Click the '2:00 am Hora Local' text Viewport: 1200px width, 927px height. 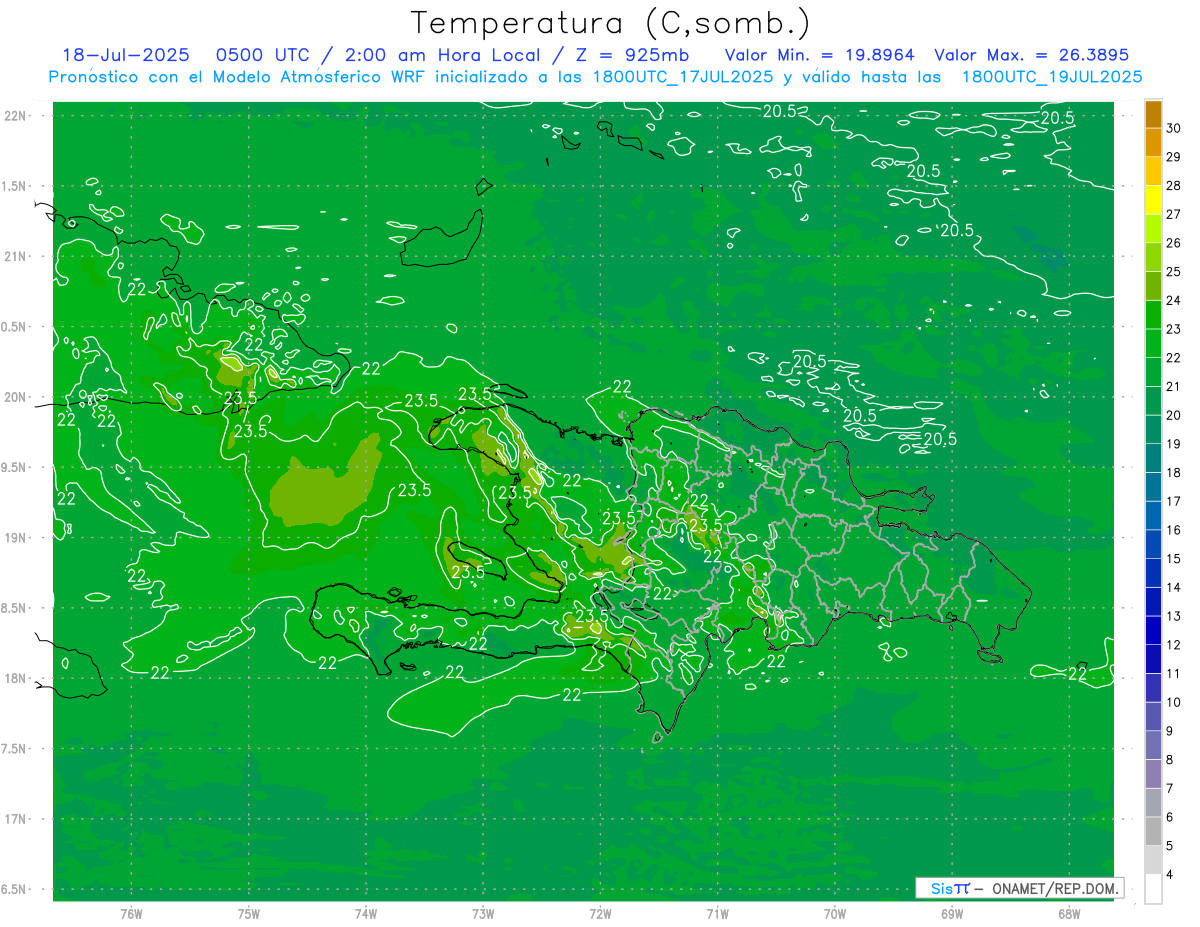[x=441, y=56]
